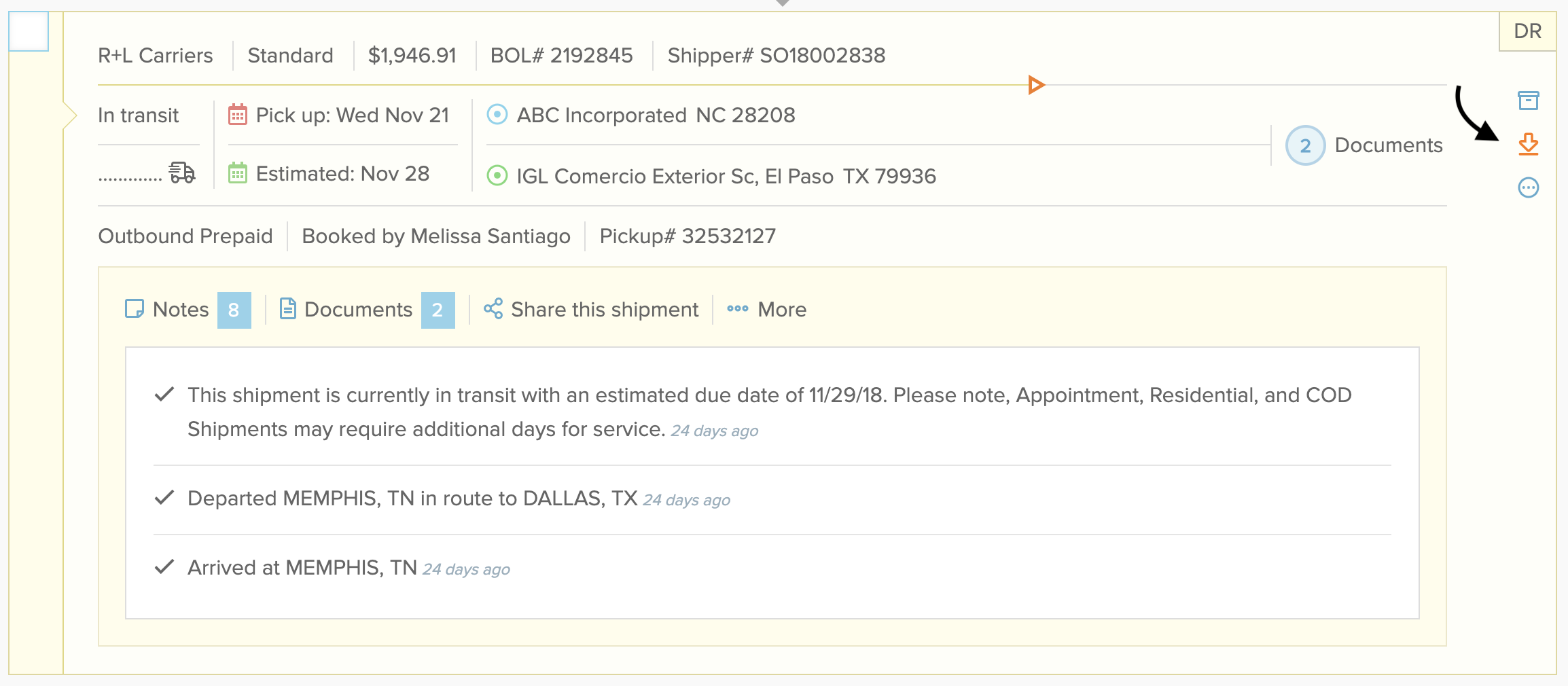This screenshot has width=1568, height=686.
Task: Click the orange download icon
Action: (x=1528, y=144)
